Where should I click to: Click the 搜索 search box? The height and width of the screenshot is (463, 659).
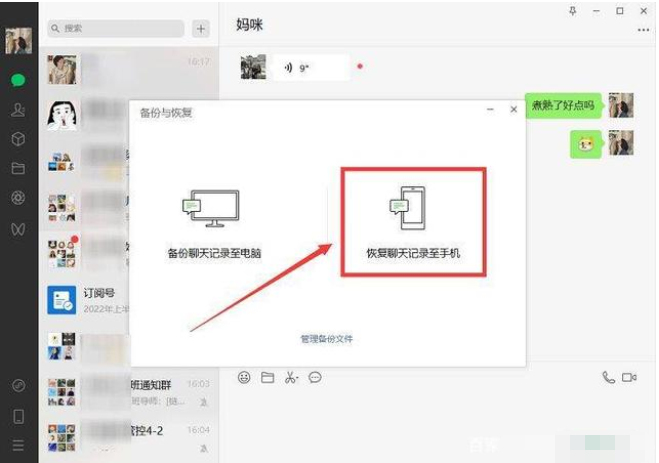click(x=117, y=28)
